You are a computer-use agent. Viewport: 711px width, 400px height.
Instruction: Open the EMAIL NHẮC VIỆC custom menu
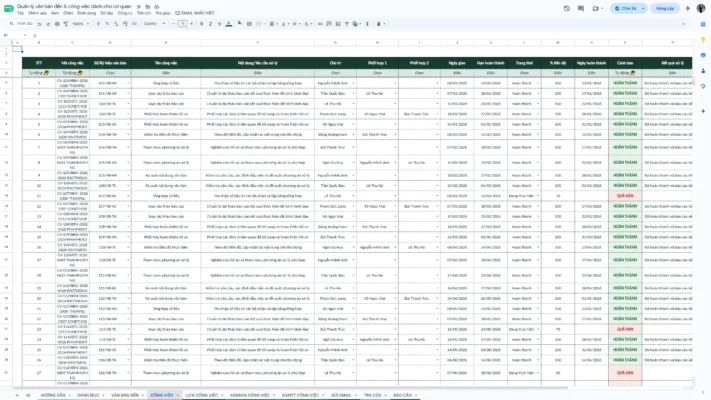pos(195,13)
